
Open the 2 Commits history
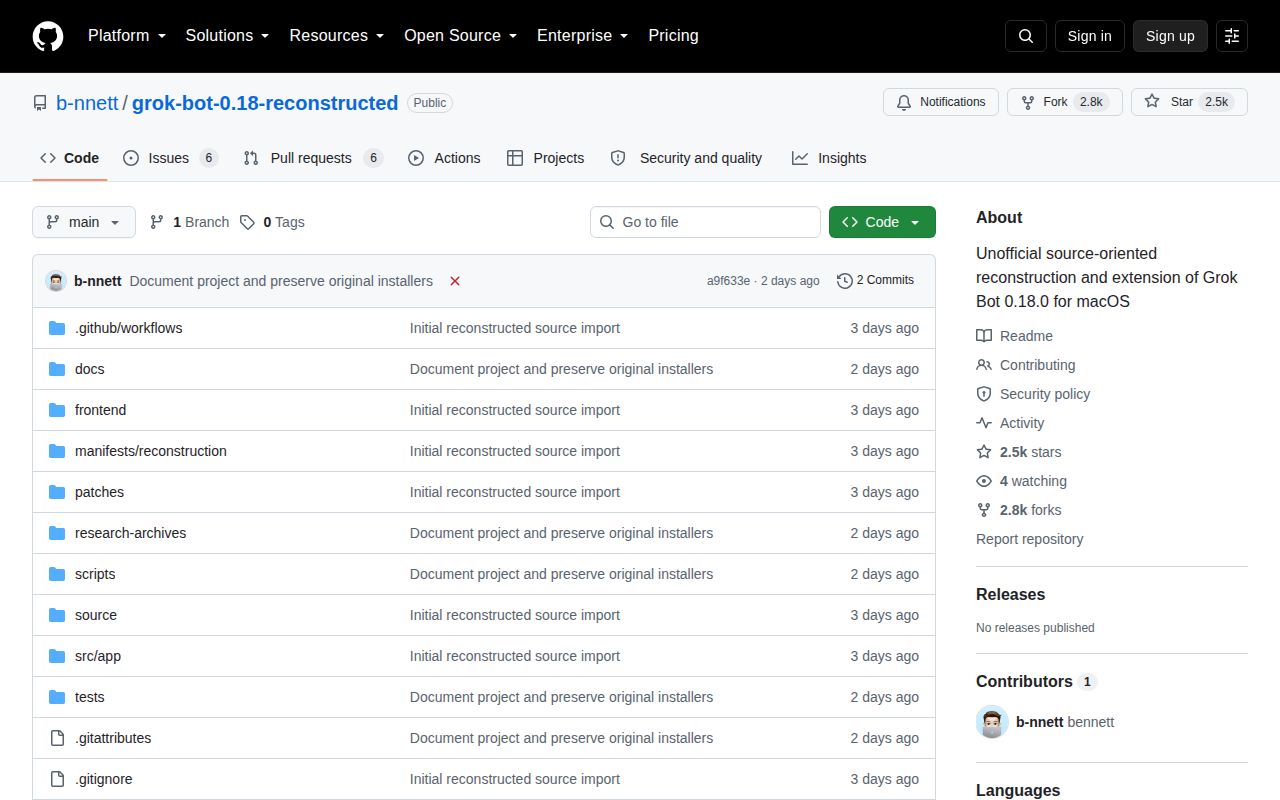click(x=875, y=280)
